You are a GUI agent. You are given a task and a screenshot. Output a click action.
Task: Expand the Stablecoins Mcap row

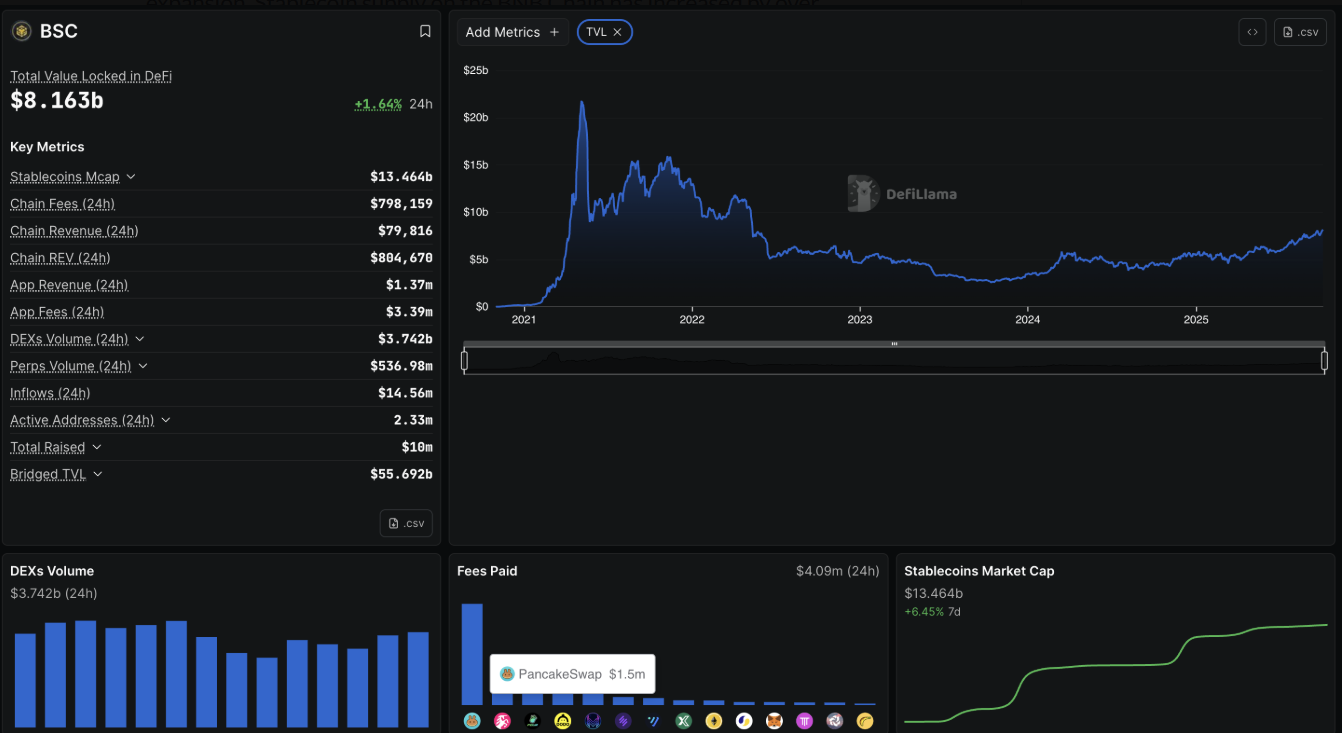(131, 177)
